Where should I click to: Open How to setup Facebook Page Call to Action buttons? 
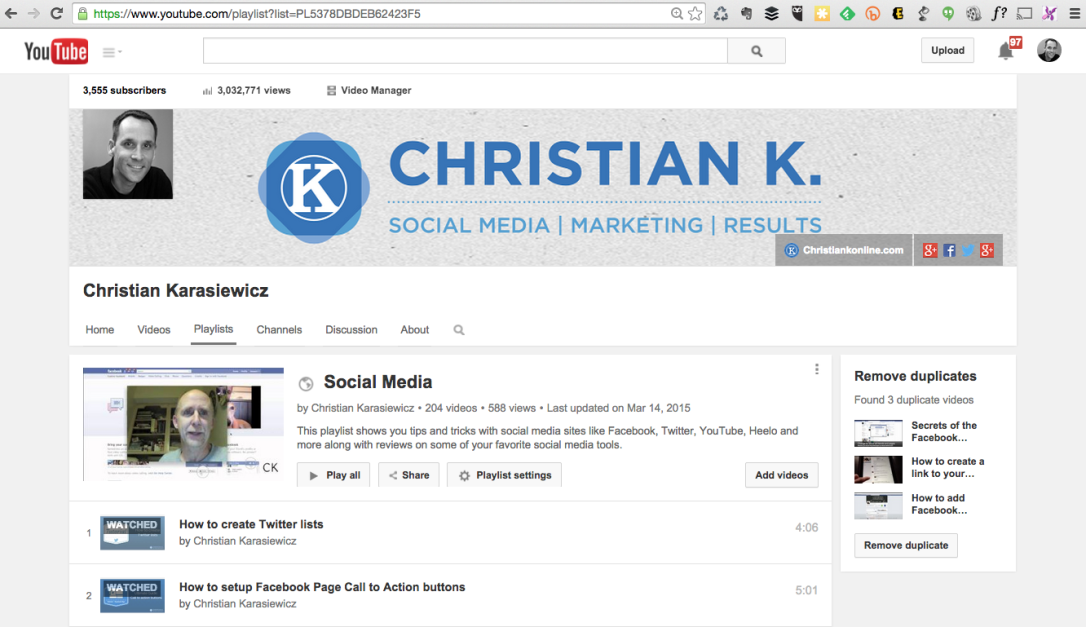[x=322, y=587]
